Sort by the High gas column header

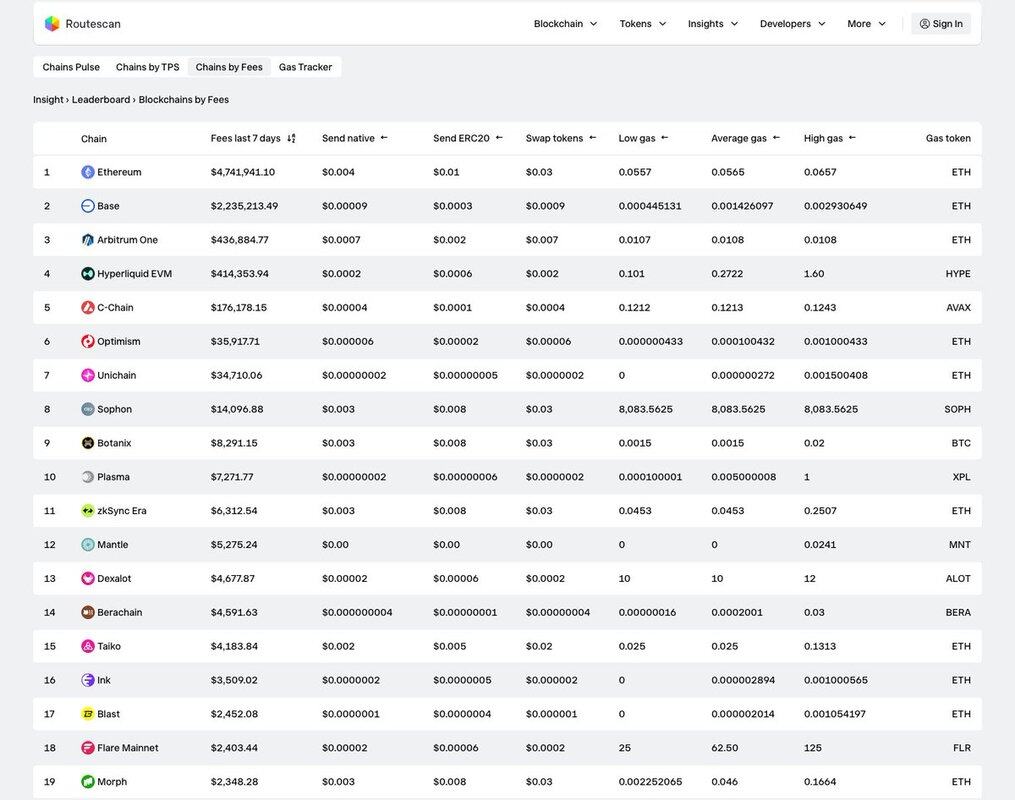tap(823, 138)
